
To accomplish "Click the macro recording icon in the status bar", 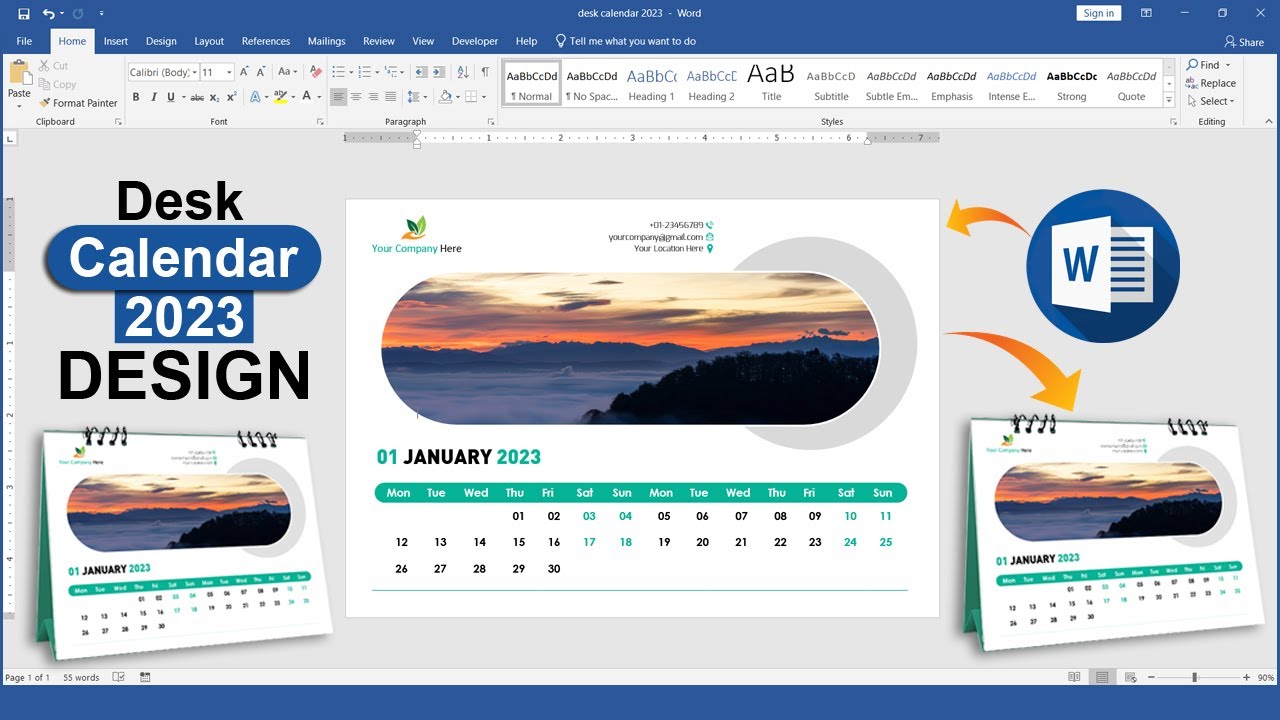I will tap(145, 677).
